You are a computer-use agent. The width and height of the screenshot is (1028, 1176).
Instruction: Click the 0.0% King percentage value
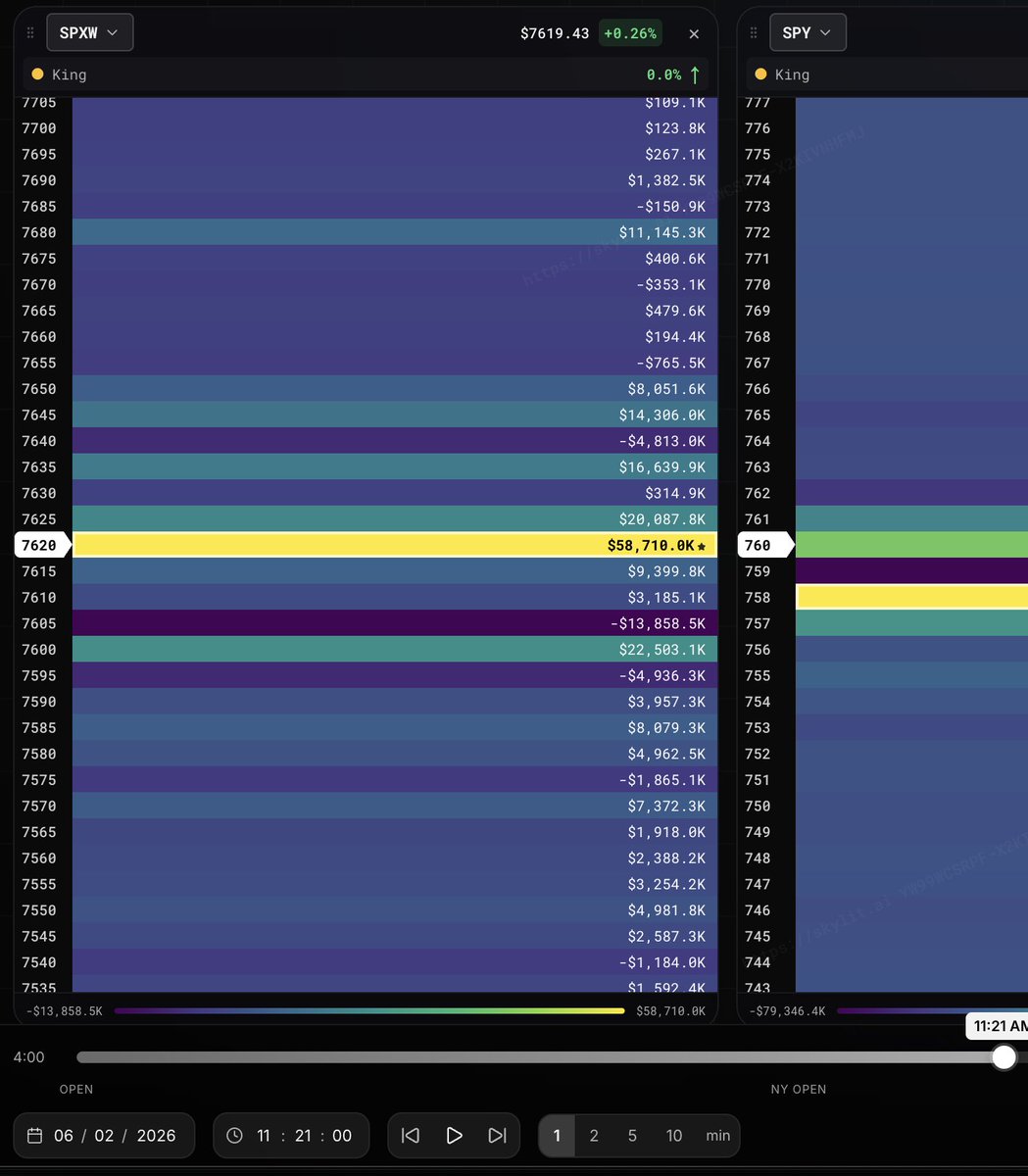click(663, 74)
